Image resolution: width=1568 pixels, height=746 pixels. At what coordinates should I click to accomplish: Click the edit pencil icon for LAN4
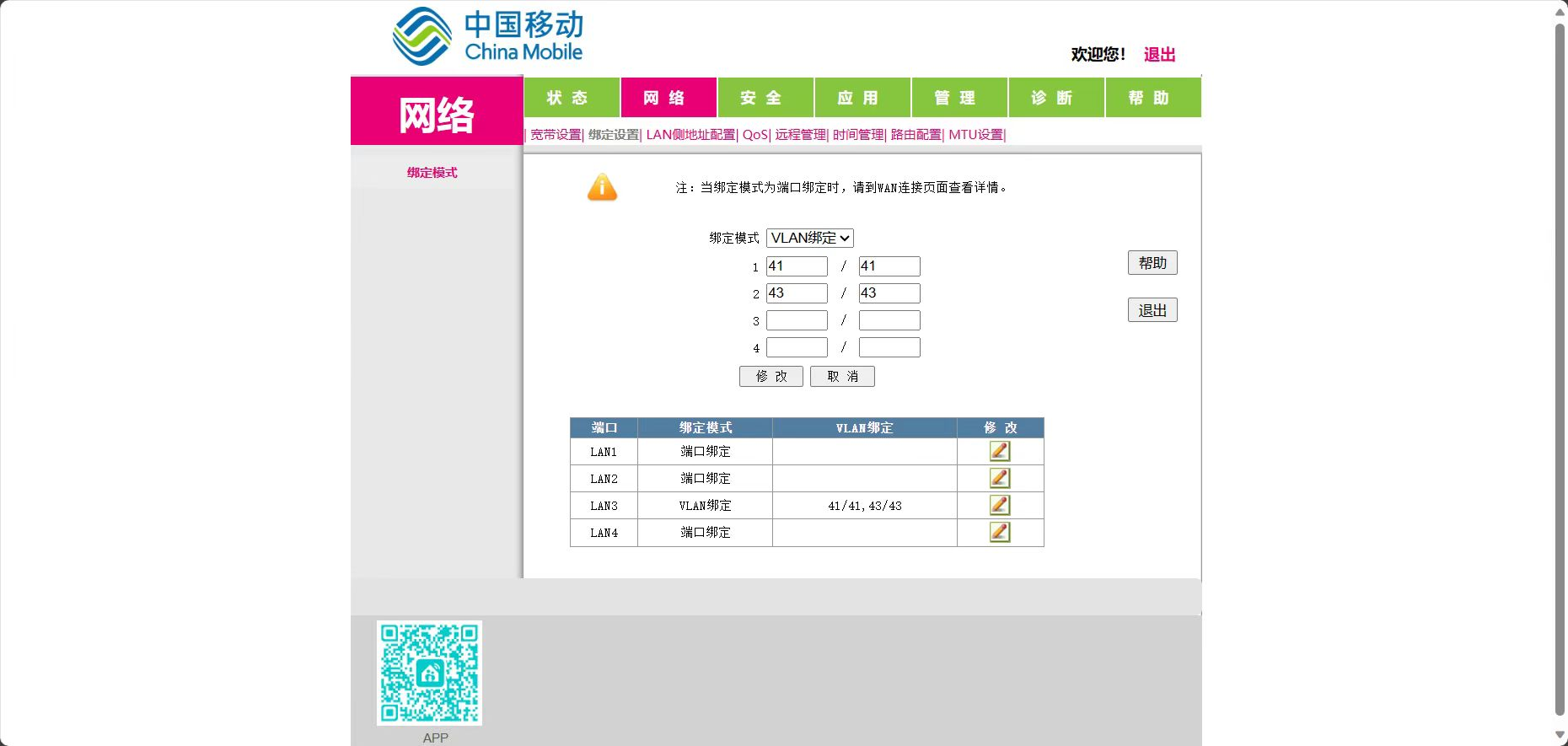(x=1000, y=532)
